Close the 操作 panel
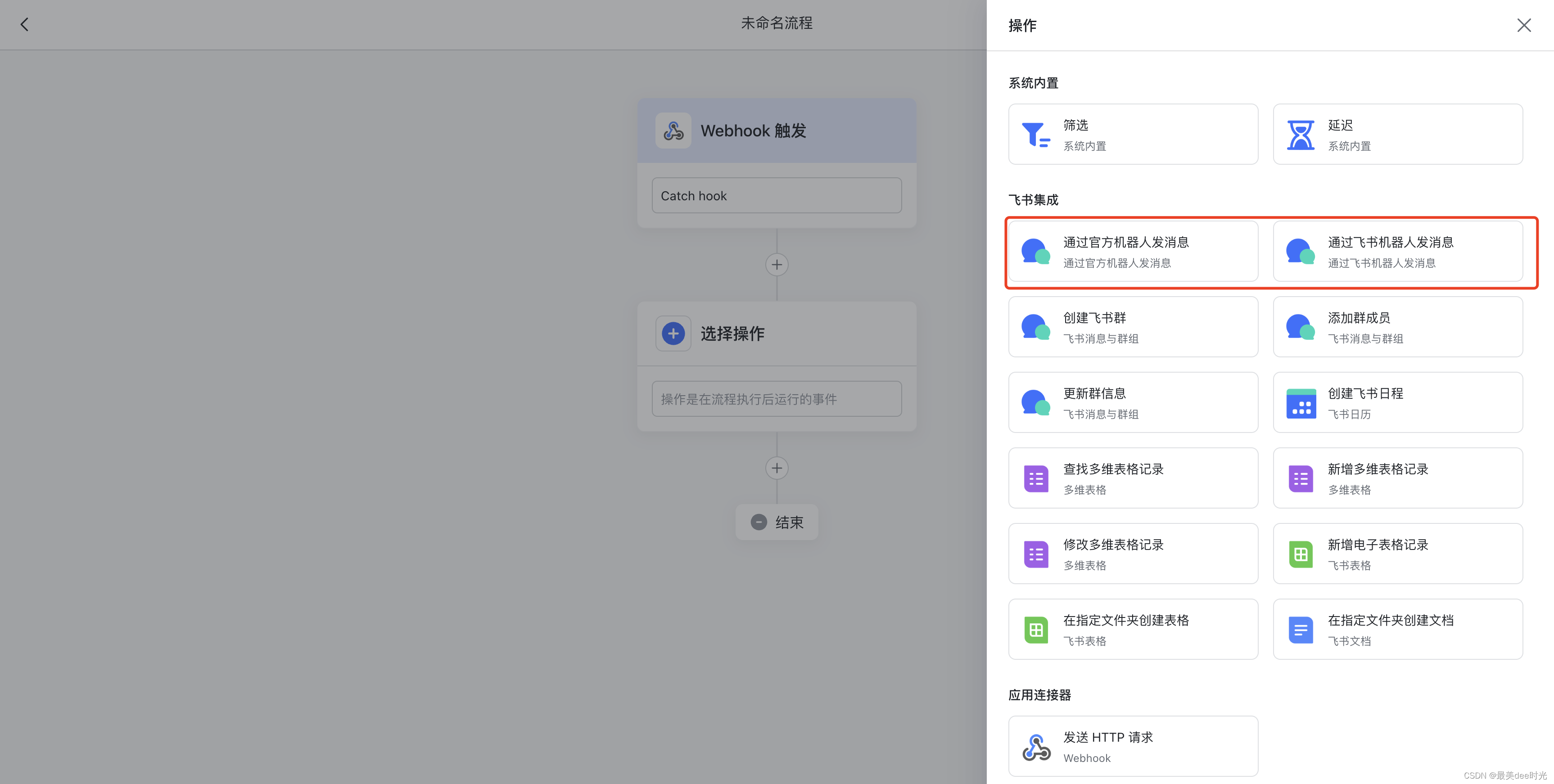Screen dimensions: 1554x784 [x=1524, y=25]
